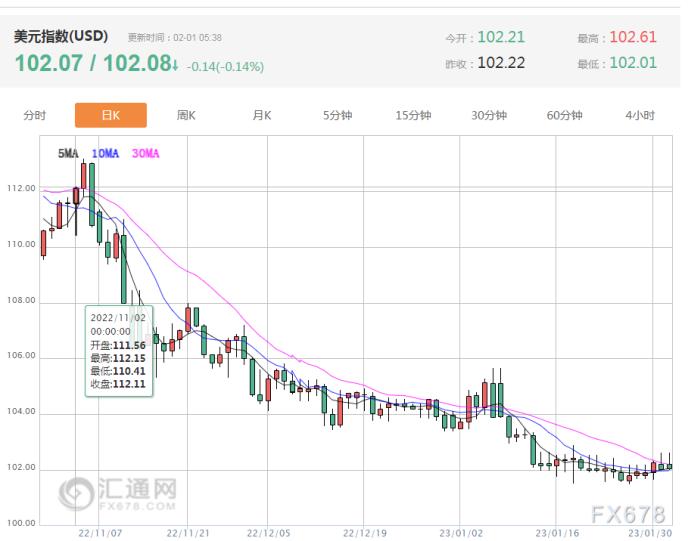Screen dimensions: 688x541
Task: Click the 108.00 price axis label
Action: coord(21,301)
